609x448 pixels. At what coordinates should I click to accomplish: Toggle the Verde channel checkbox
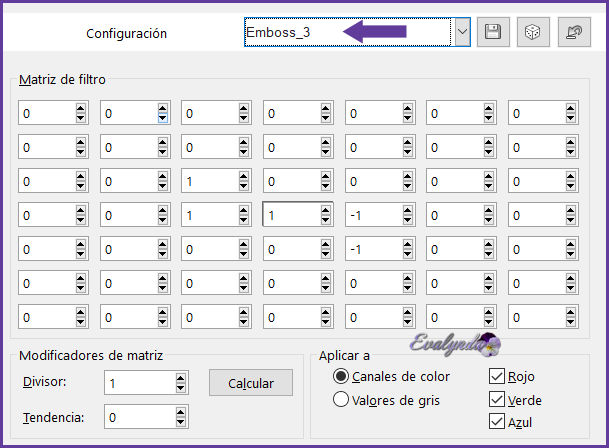point(498,399)
